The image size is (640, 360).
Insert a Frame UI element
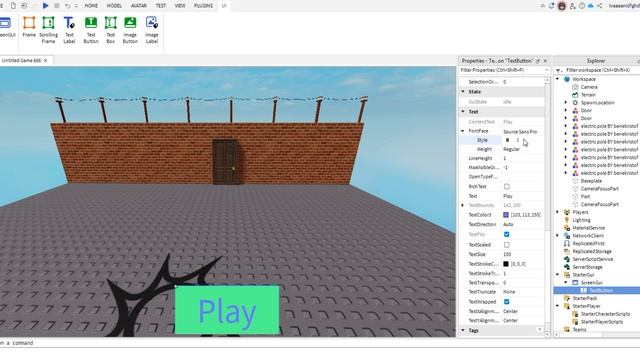coord(29,27)
